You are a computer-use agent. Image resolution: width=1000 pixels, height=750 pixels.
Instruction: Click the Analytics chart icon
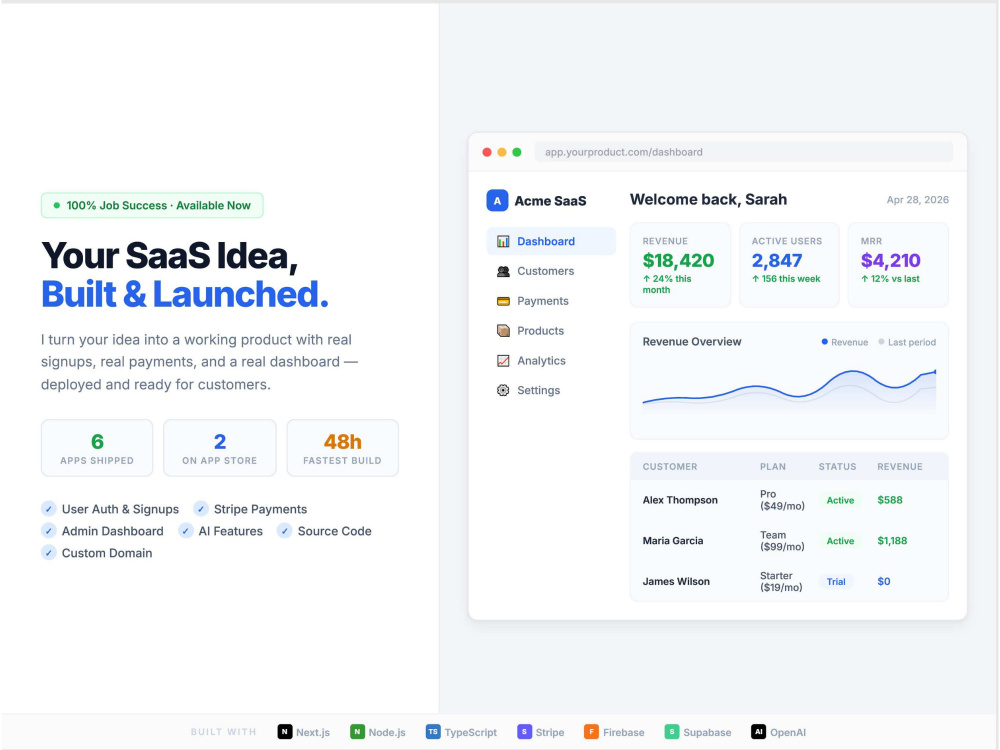pos(503,360)
